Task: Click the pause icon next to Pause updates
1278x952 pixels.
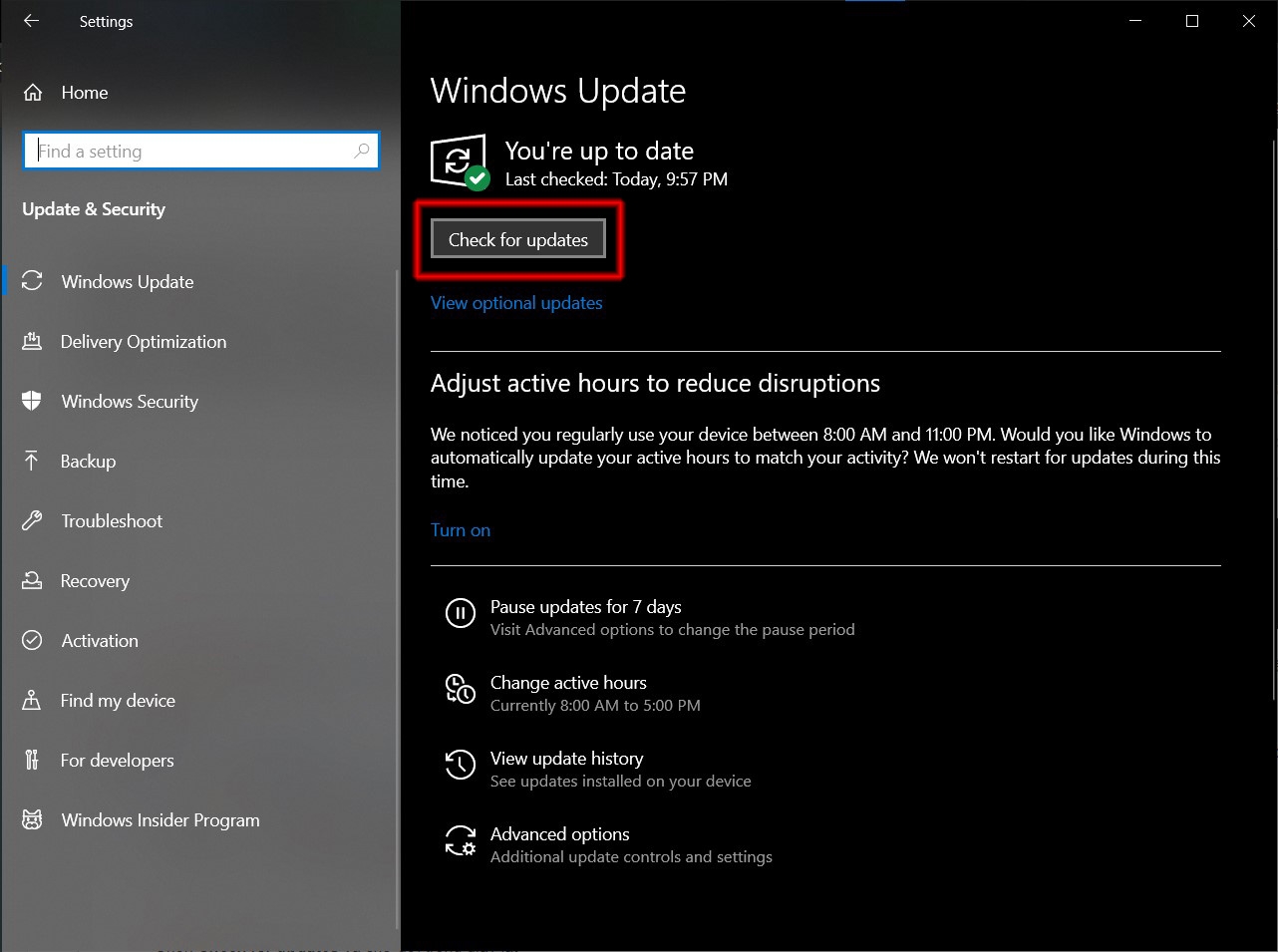Action: (x=460, y=613)
